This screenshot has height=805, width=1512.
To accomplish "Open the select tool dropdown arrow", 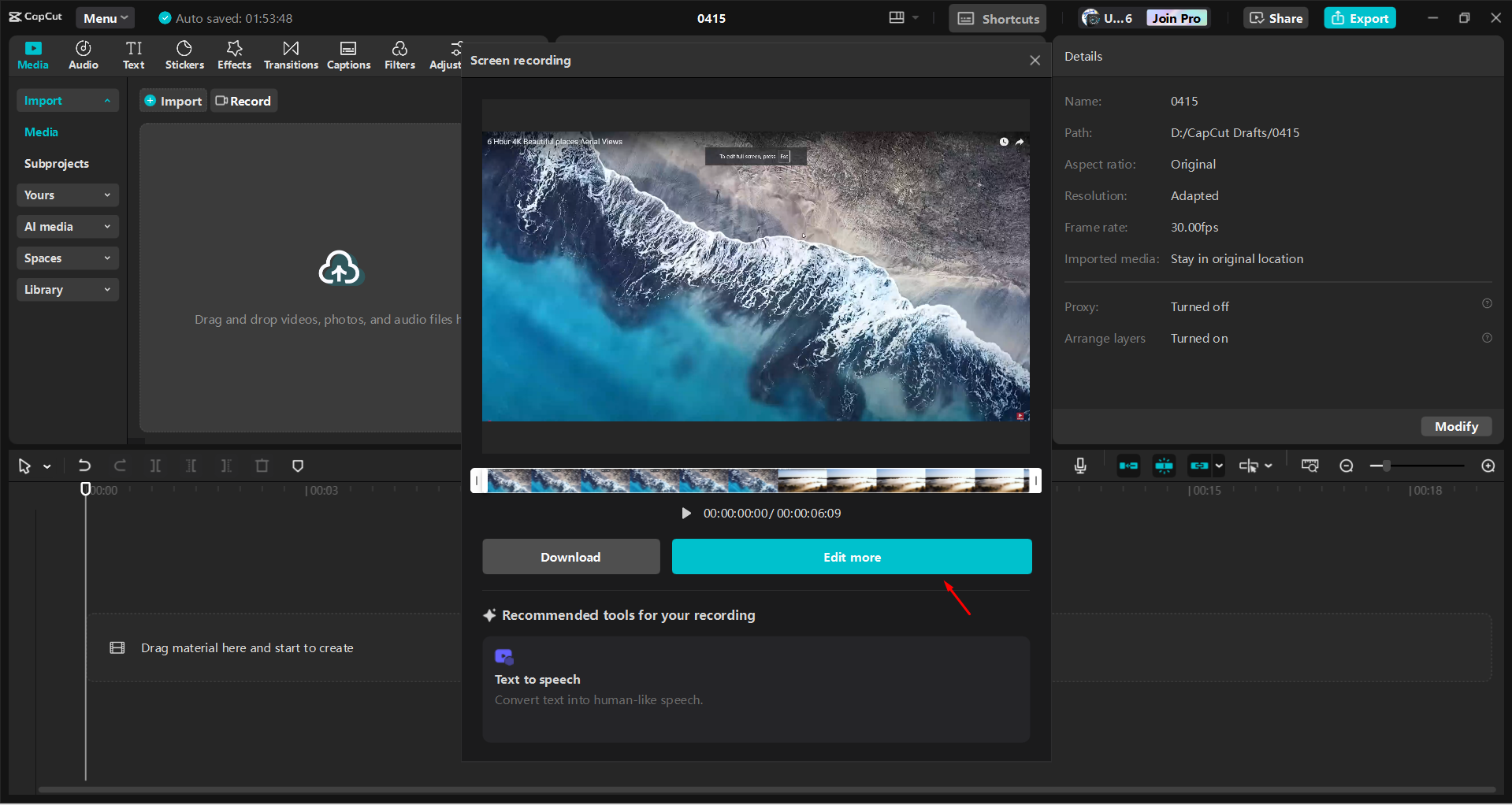I will pyautogui.click(x=46, y=466).
